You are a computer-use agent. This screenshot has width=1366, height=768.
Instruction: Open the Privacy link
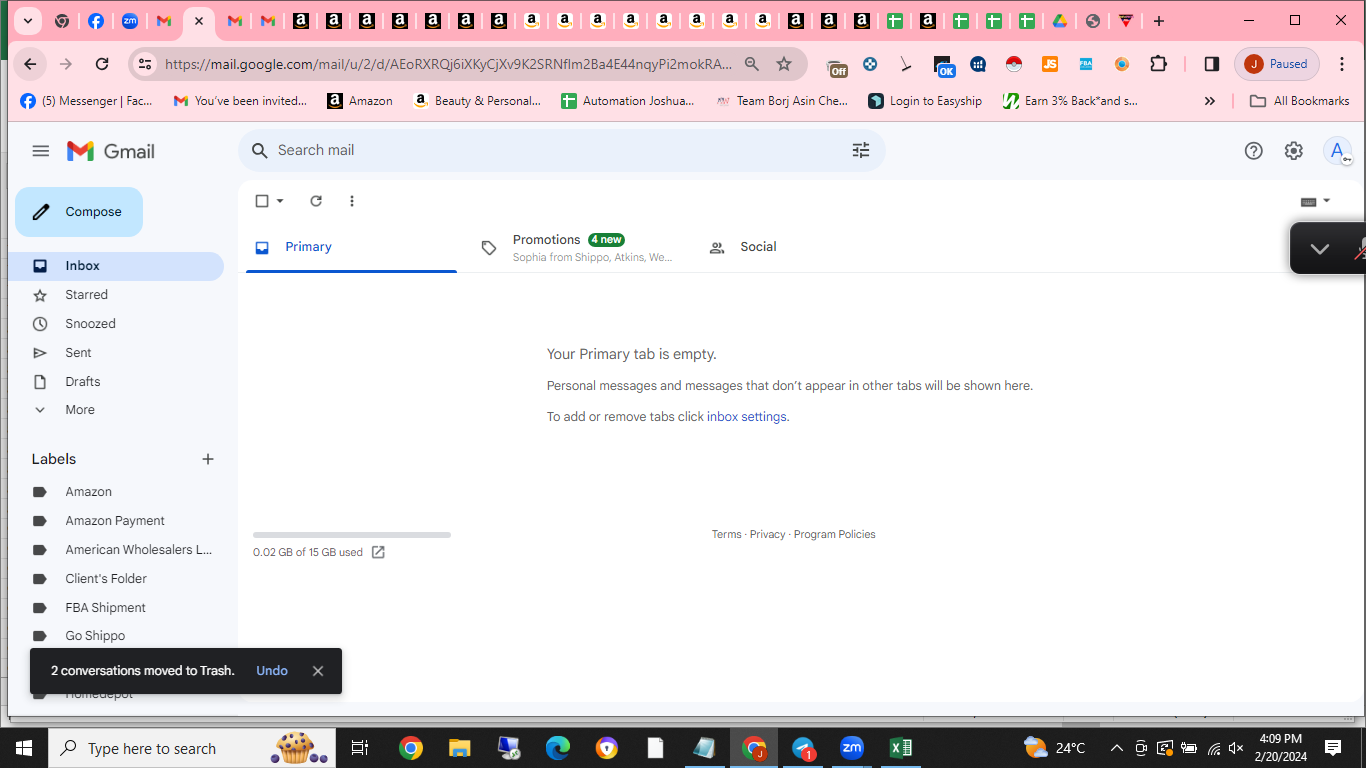(x=768, y=535)
